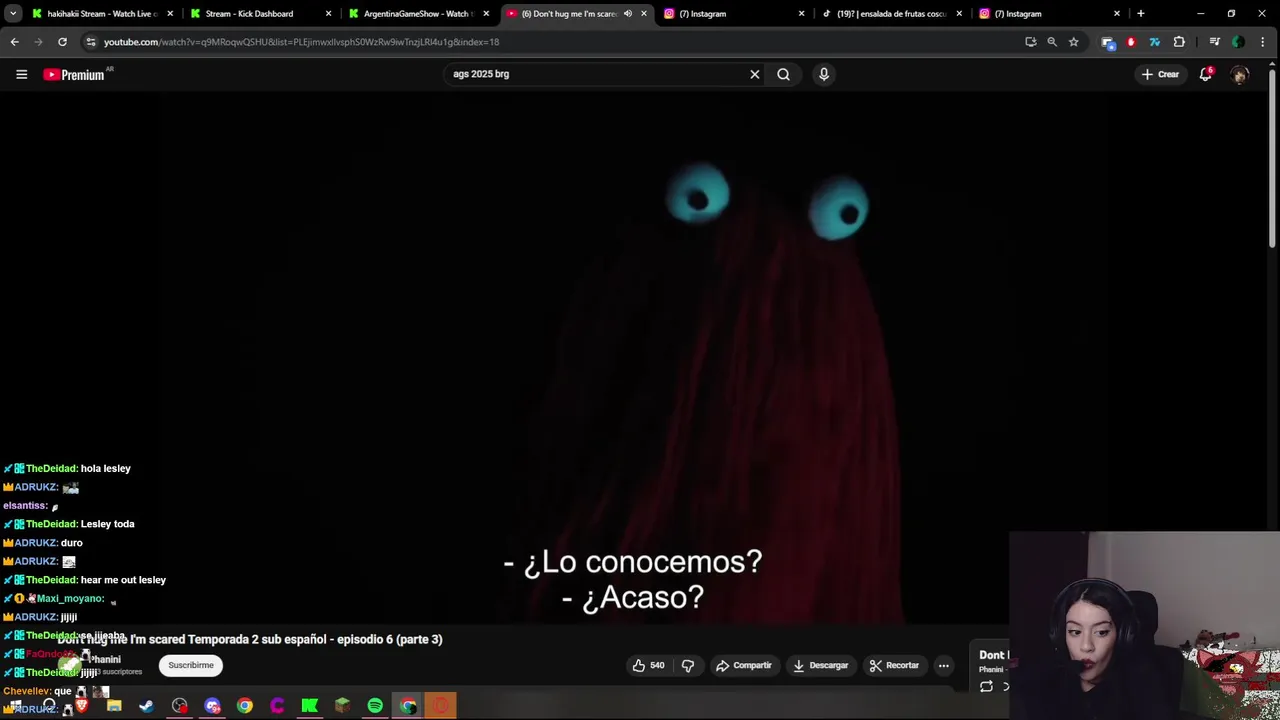Open Spotify from the taskbar
Screen dimensions: 1280x720
375,706
